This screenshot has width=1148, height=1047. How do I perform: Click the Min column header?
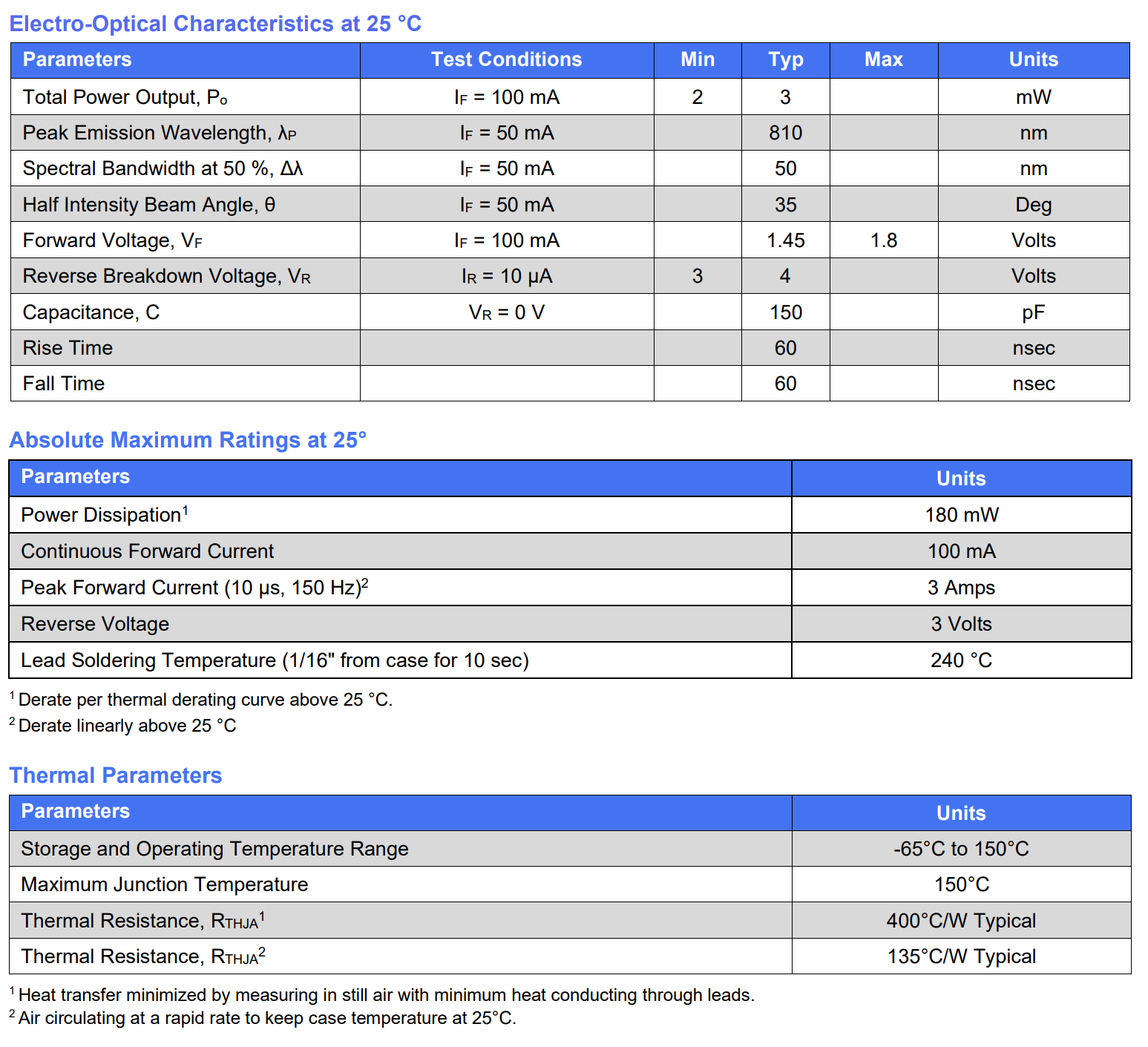tap(697, 59)
